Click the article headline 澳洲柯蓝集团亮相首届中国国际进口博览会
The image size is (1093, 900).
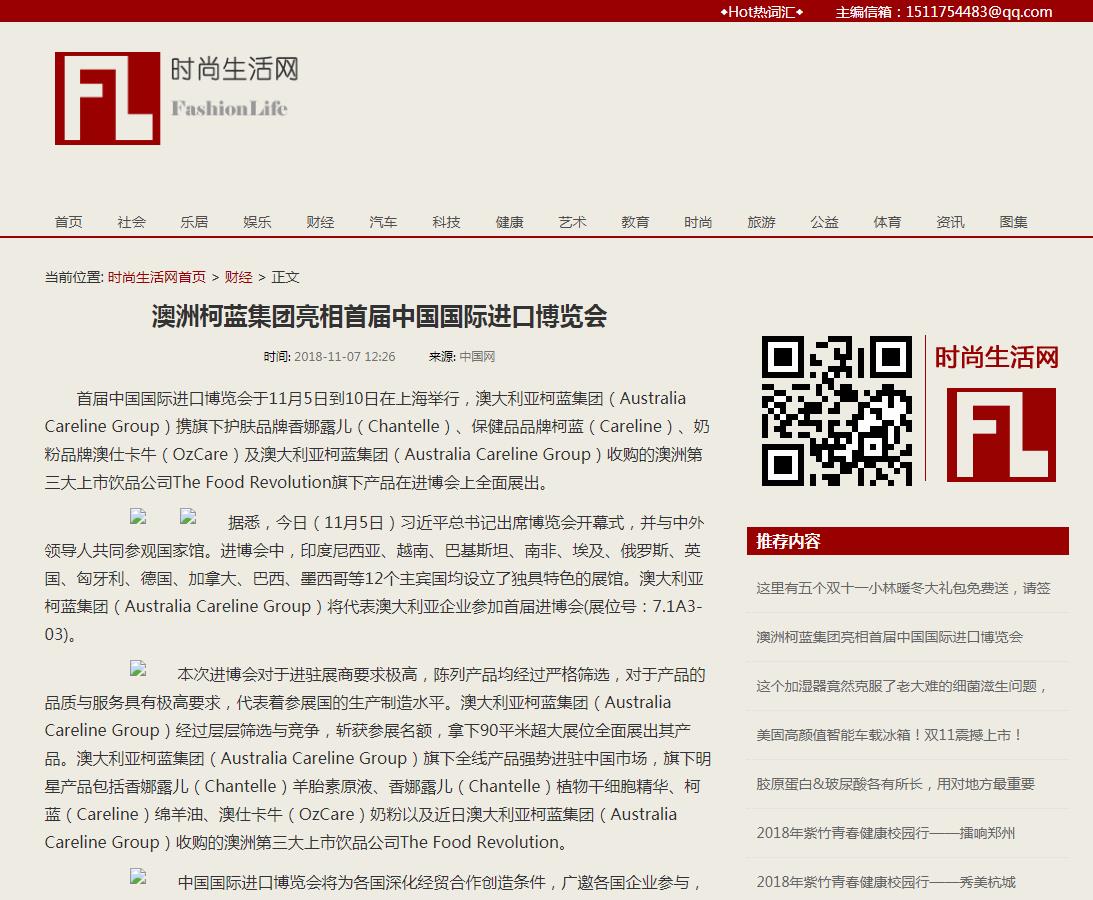coord(379,316)
